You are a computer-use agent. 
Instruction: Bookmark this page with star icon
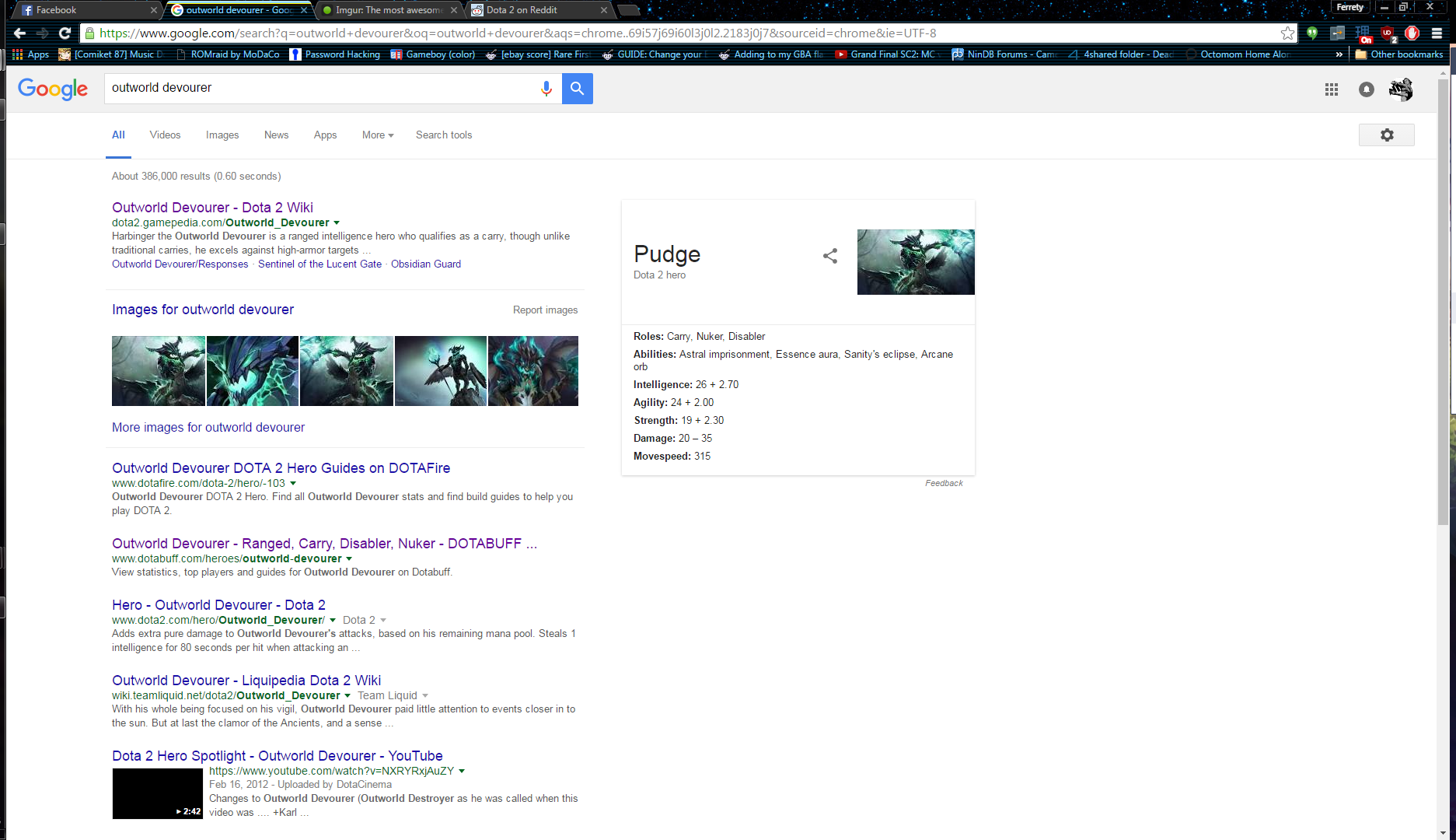tap(1287, 33)
